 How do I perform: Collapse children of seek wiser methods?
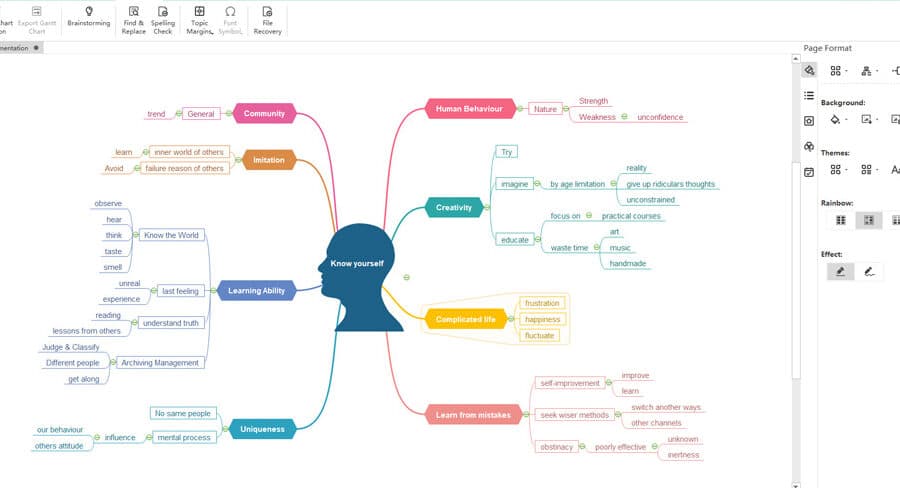[x=618, y=415]
